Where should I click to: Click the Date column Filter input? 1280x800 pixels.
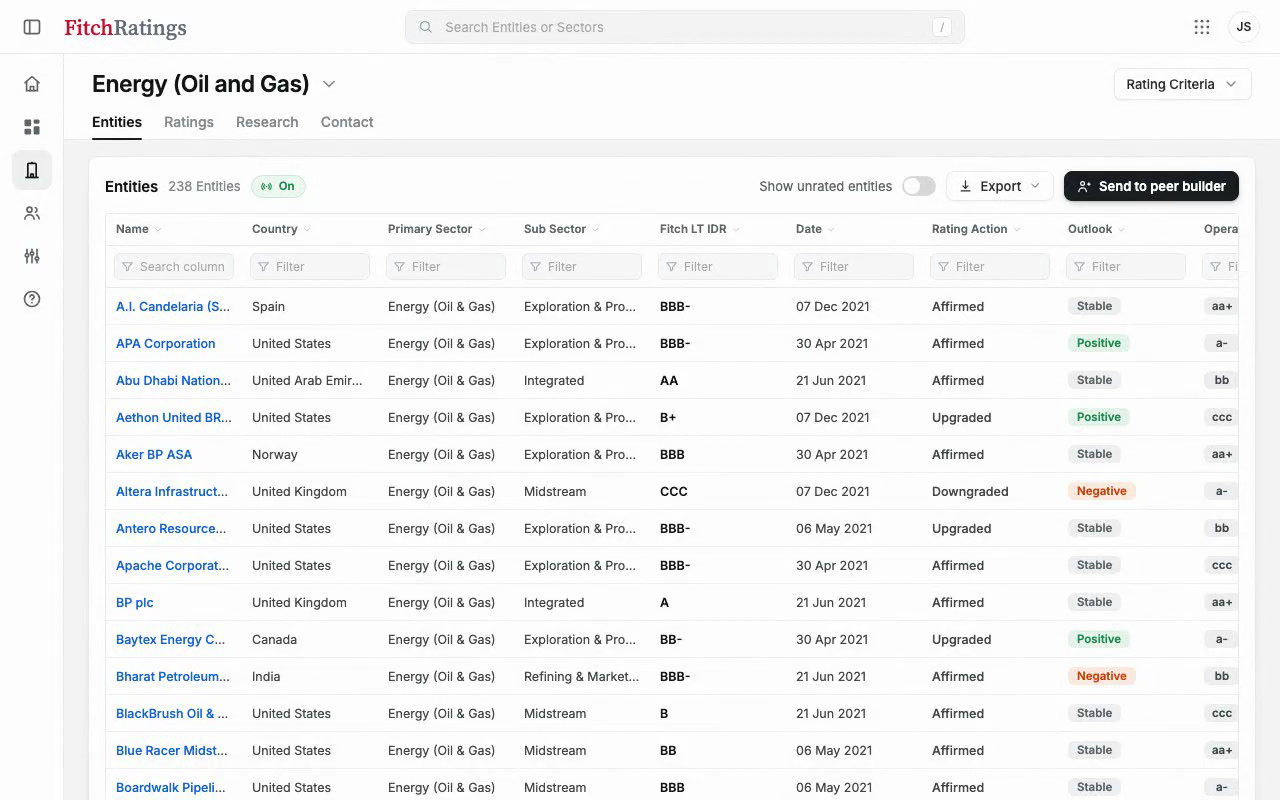click(854, 267)
